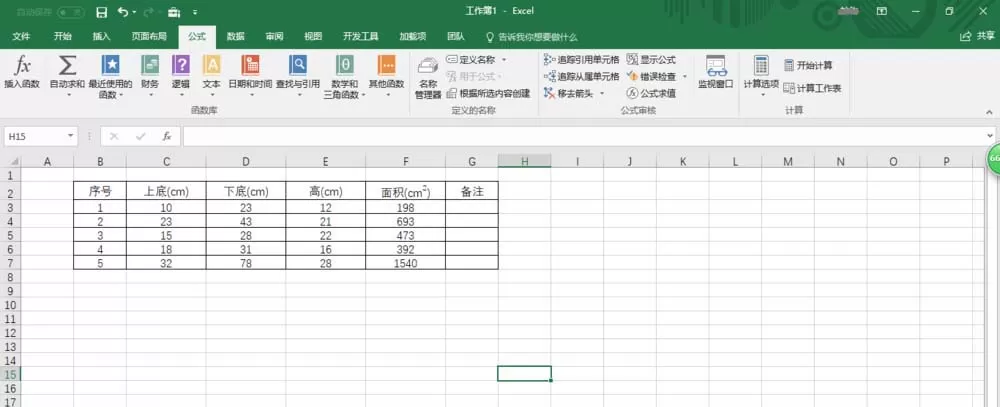Image resolution: width=1000 pixels, height=407 pixels.
Task: Click inside the formula bar input
Action: (x=584, y=136)
